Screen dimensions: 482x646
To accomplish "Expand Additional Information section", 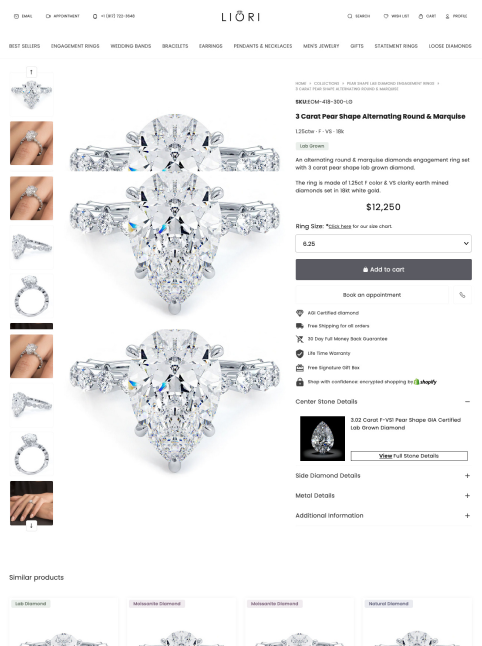I will [x=467, y=515].
